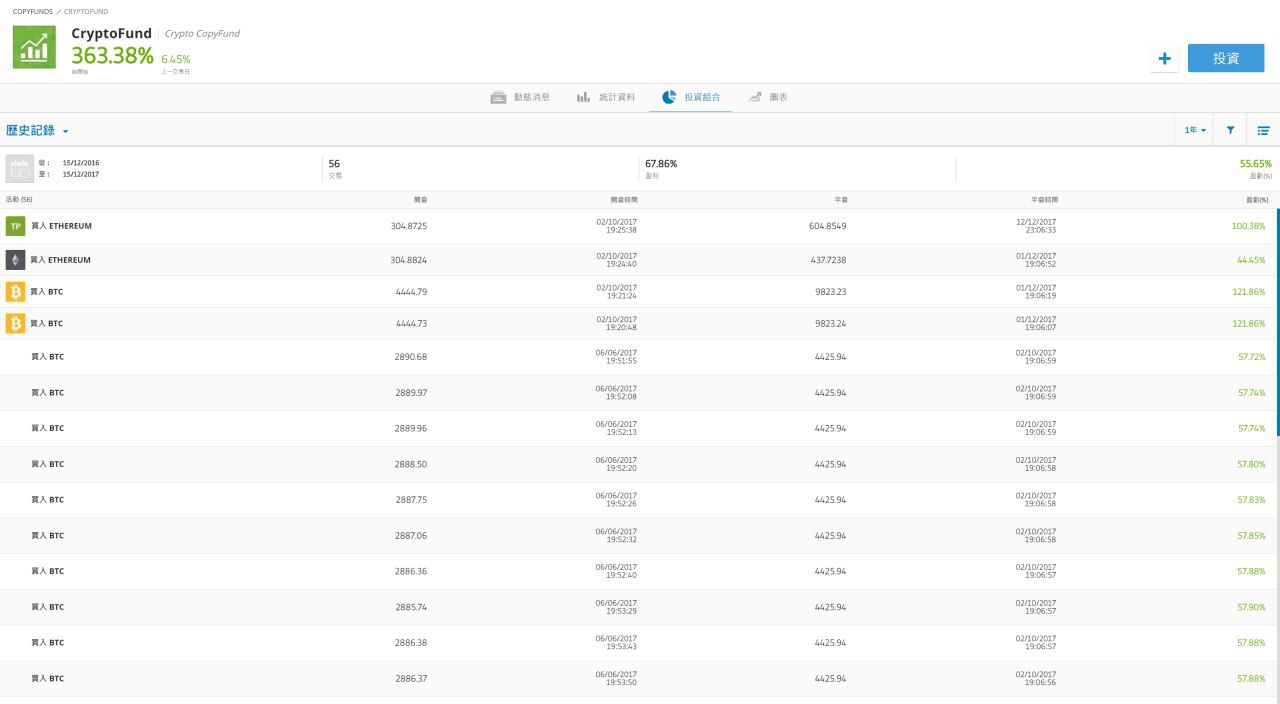Click the 動態消息 newspaper icon
Viewport: 1280px width, 704px height.
498,98
